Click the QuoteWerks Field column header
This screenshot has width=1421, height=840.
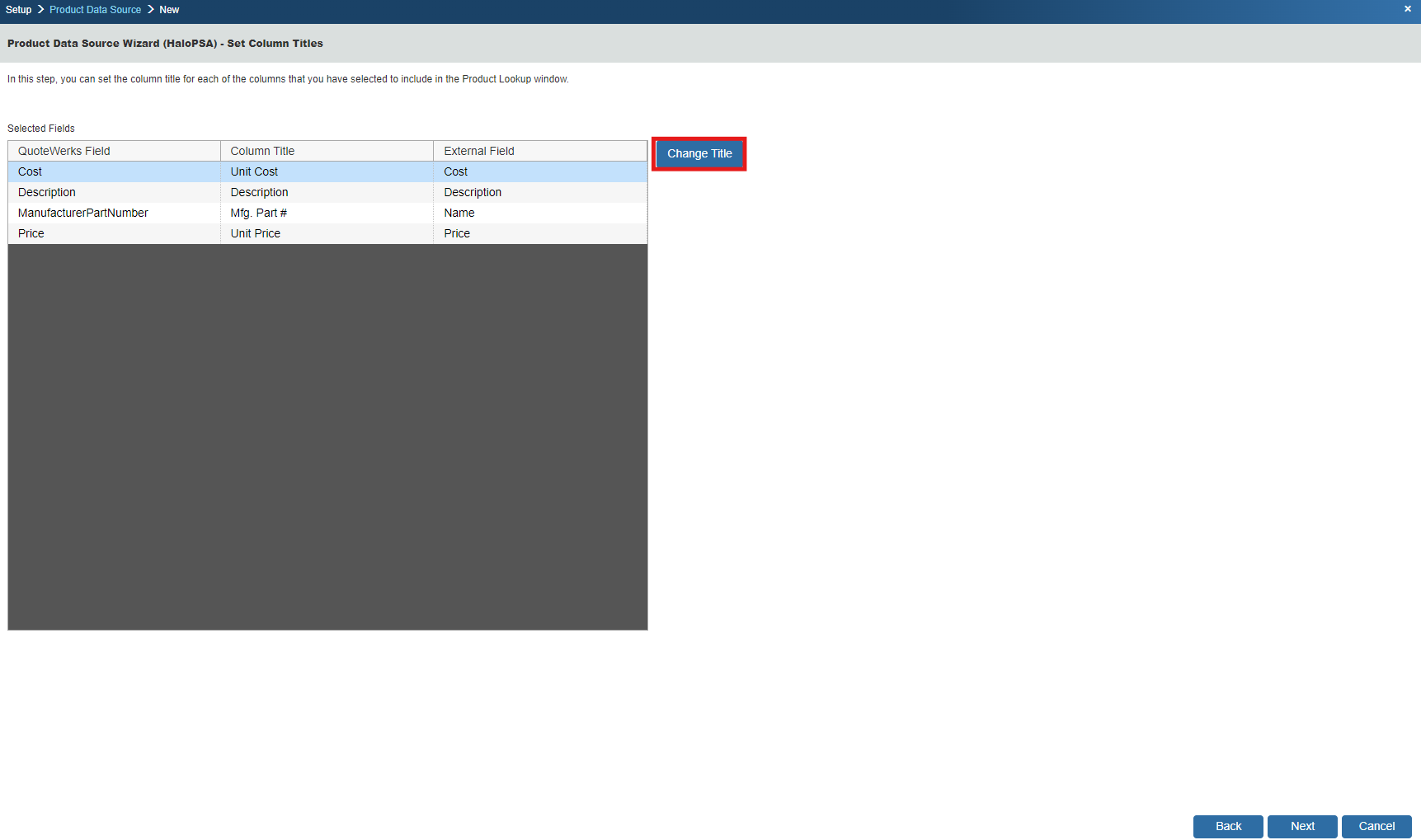click(x=64, y=151)
